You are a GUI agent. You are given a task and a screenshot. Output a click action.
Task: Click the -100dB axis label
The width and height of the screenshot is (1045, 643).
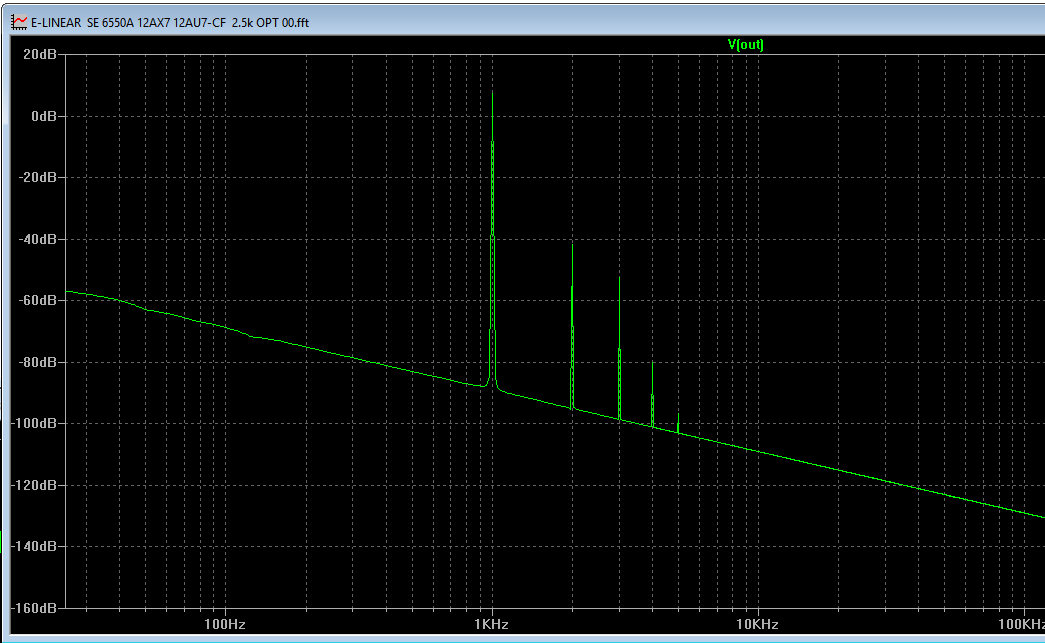[x=35, y=424]
